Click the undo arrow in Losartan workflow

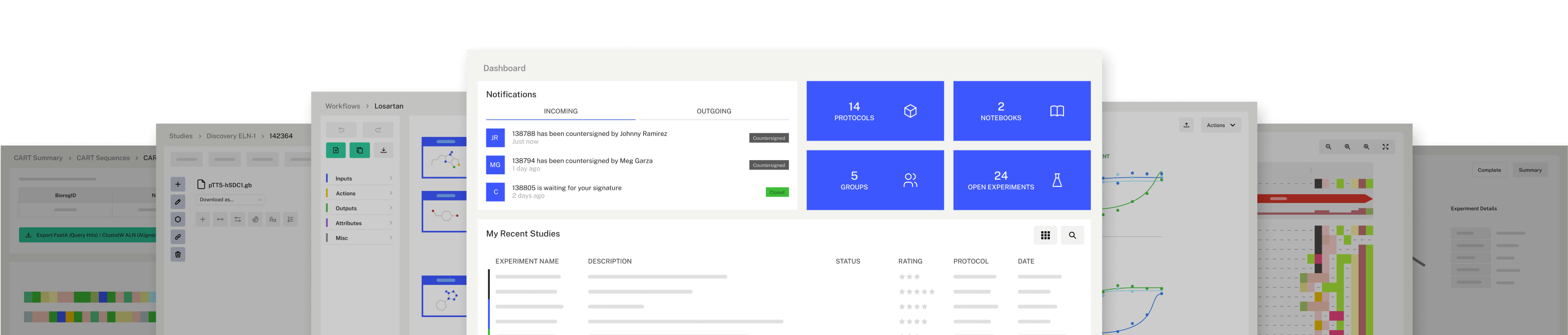pyautogui.click(x=341, y=130)
